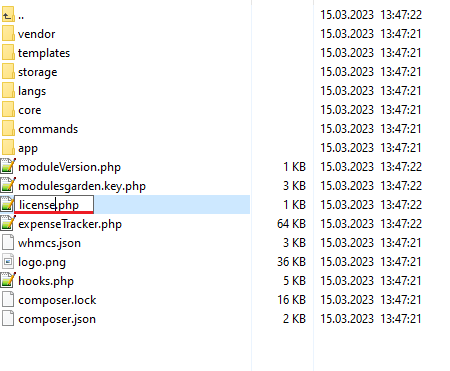The image size is (450, 371).
Task: Click the 3 KB size of whmcs.json
Action: click(295, 243)
